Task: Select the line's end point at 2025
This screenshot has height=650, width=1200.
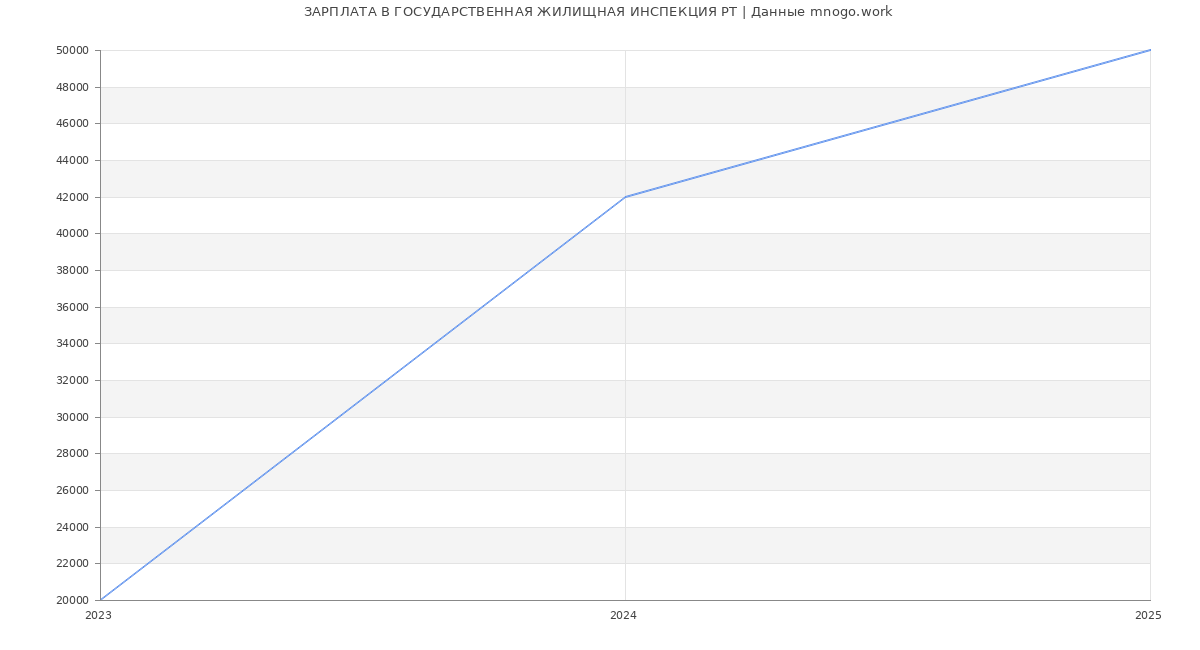Action: click(x=1150, y=50)
